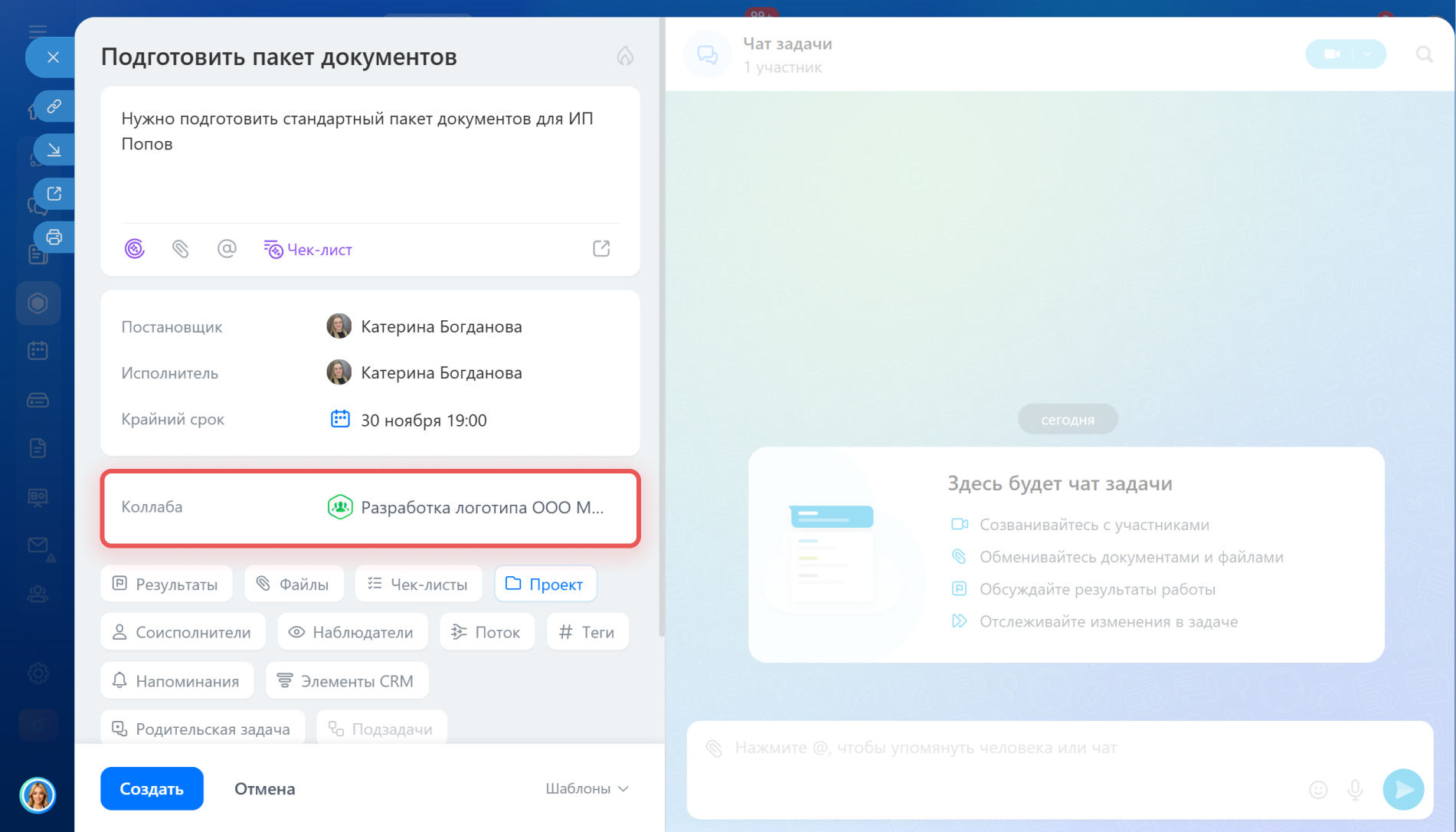Open emoji picker in the chat field
1456x832 pixels.
click(1317, 789)
